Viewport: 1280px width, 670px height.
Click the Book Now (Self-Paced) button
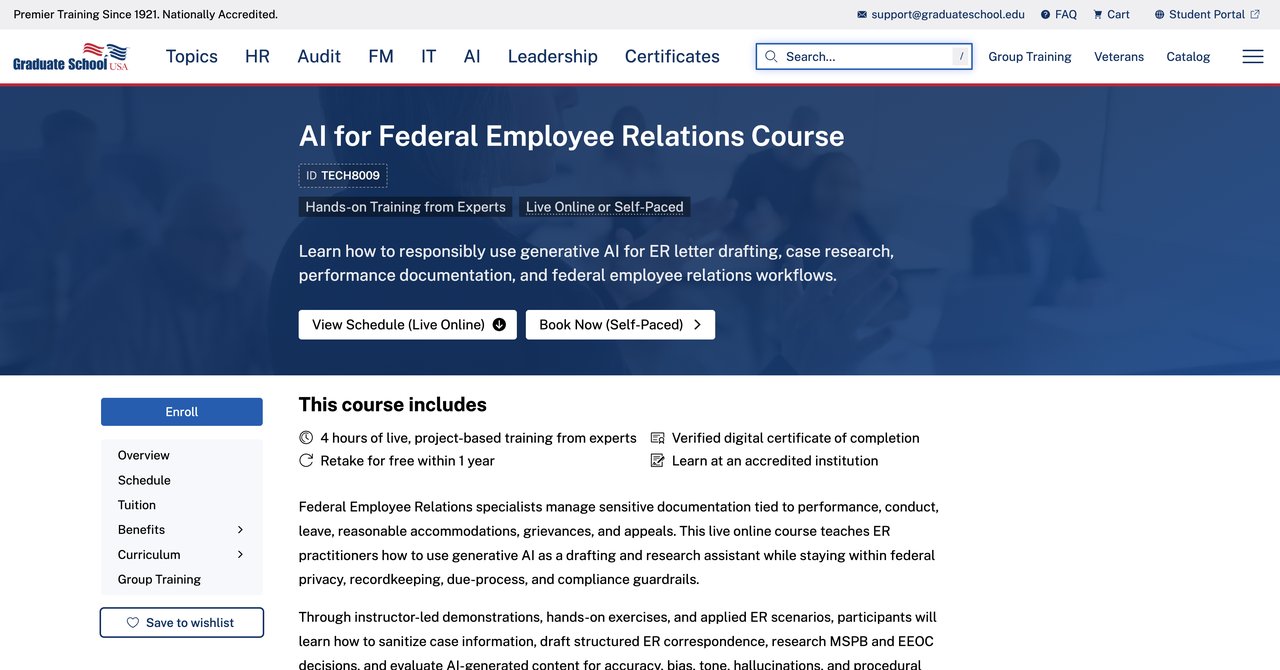click(x=620, y=325)
